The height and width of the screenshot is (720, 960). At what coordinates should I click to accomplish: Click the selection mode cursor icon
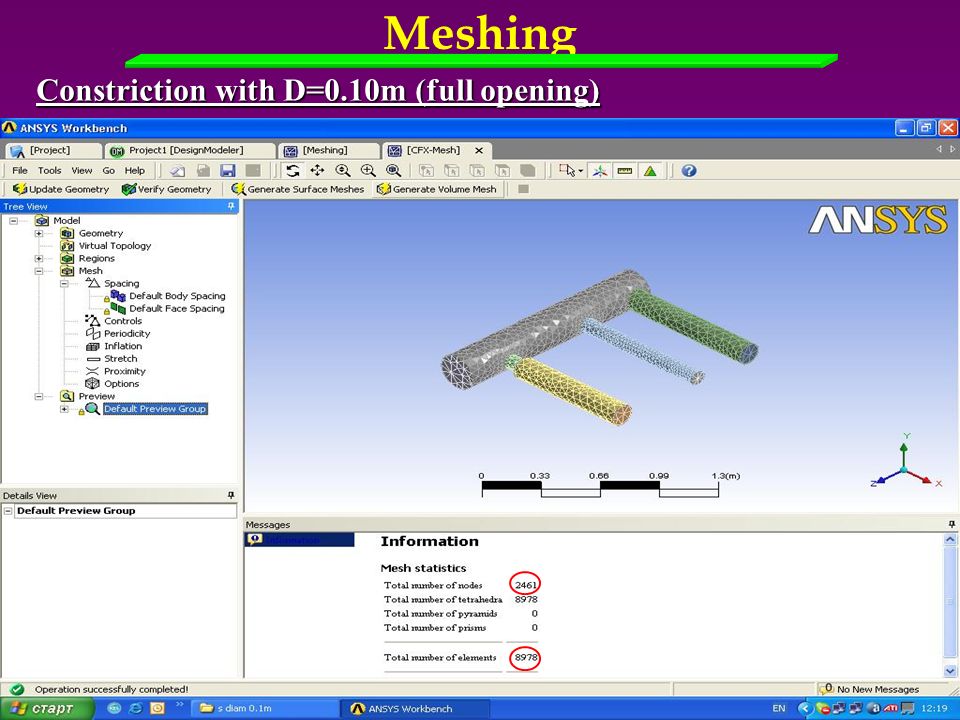pos(567,171)
